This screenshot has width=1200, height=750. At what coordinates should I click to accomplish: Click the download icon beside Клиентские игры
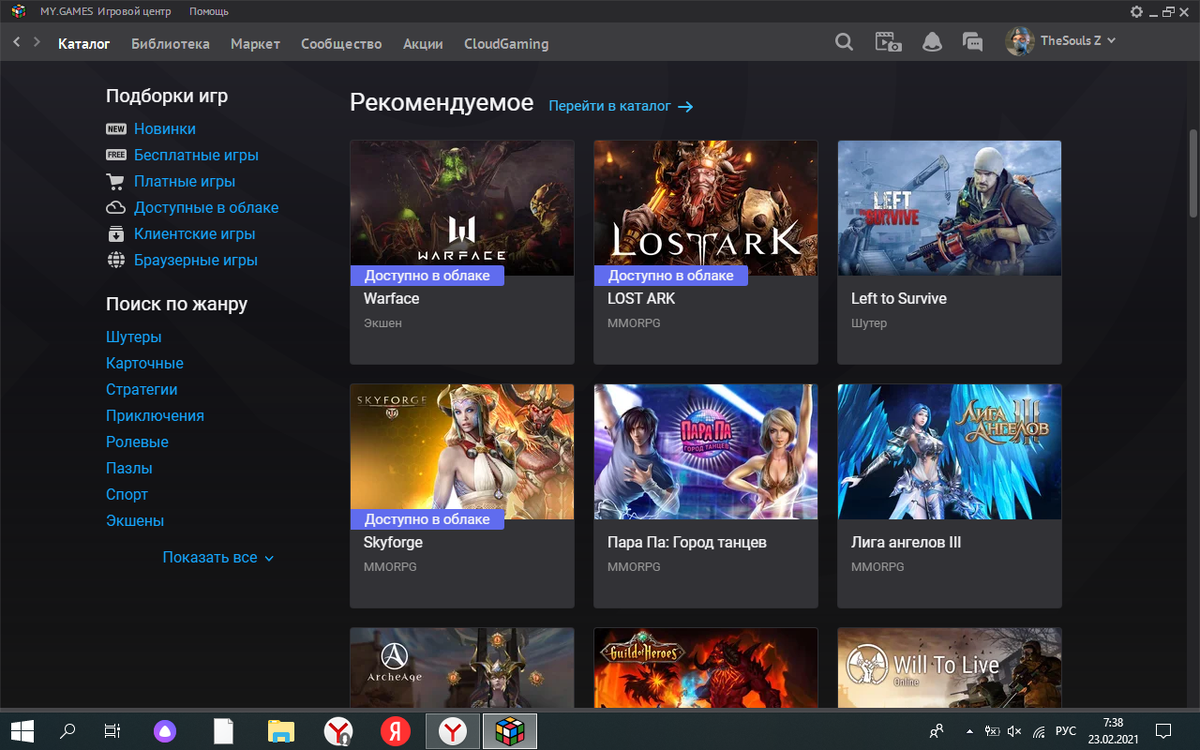pos(116,234)
